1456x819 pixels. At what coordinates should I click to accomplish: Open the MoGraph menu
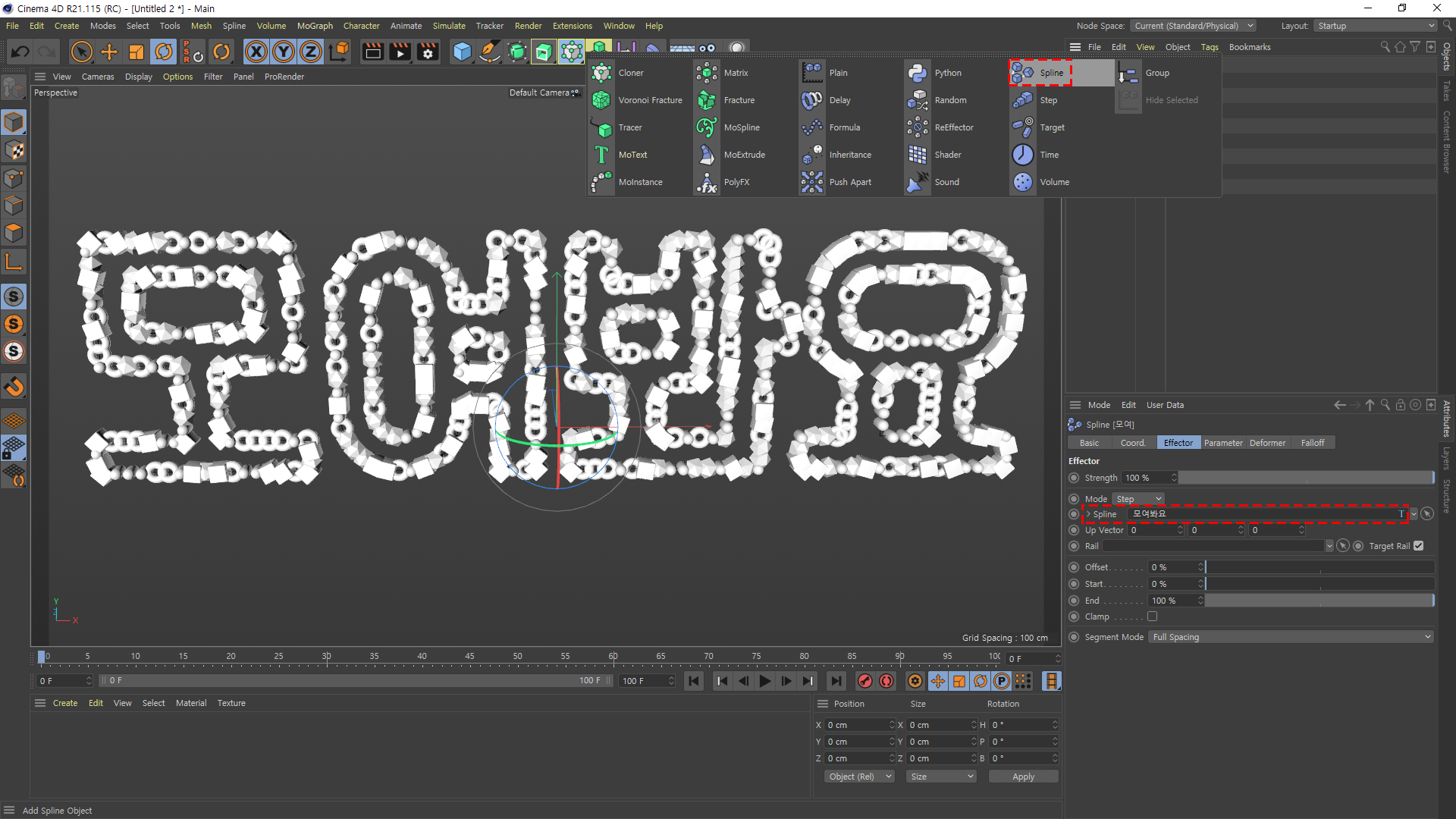tap(315, 26)
